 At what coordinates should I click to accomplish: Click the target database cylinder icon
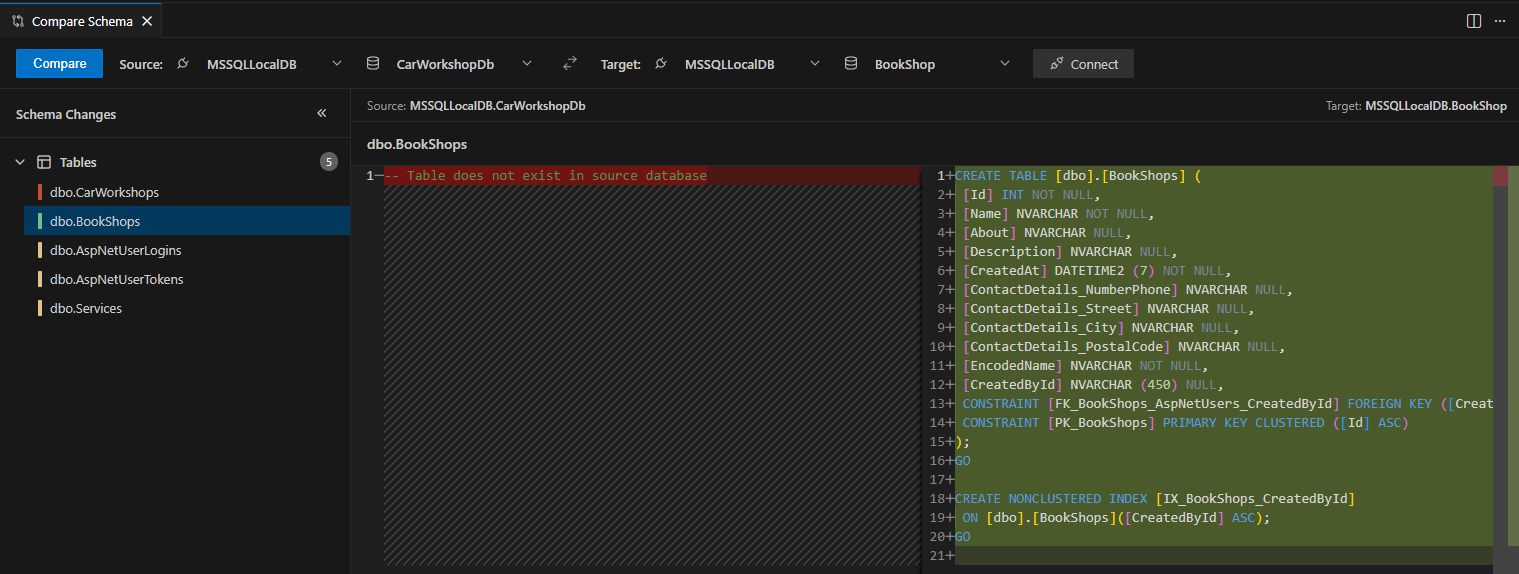pos(851,64)
